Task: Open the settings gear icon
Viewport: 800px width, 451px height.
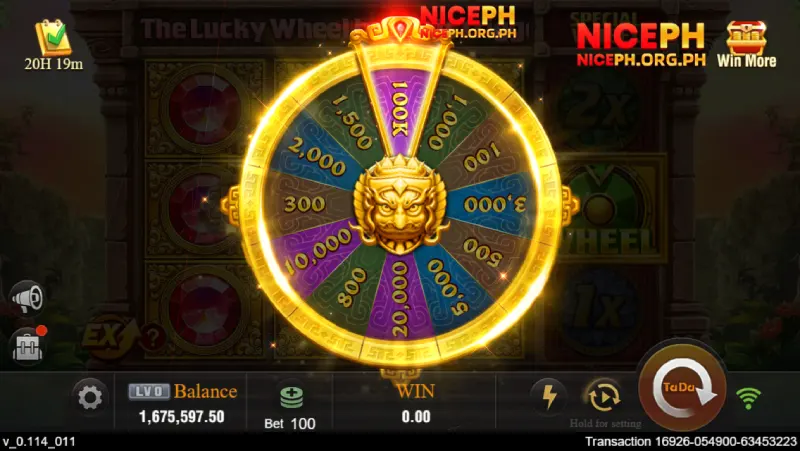Action: pos(90,398)
